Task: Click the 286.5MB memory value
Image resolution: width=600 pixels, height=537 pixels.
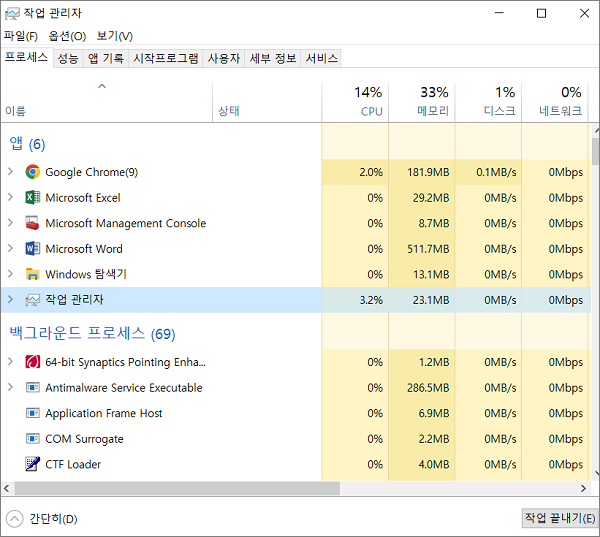Action: (428, 388)
